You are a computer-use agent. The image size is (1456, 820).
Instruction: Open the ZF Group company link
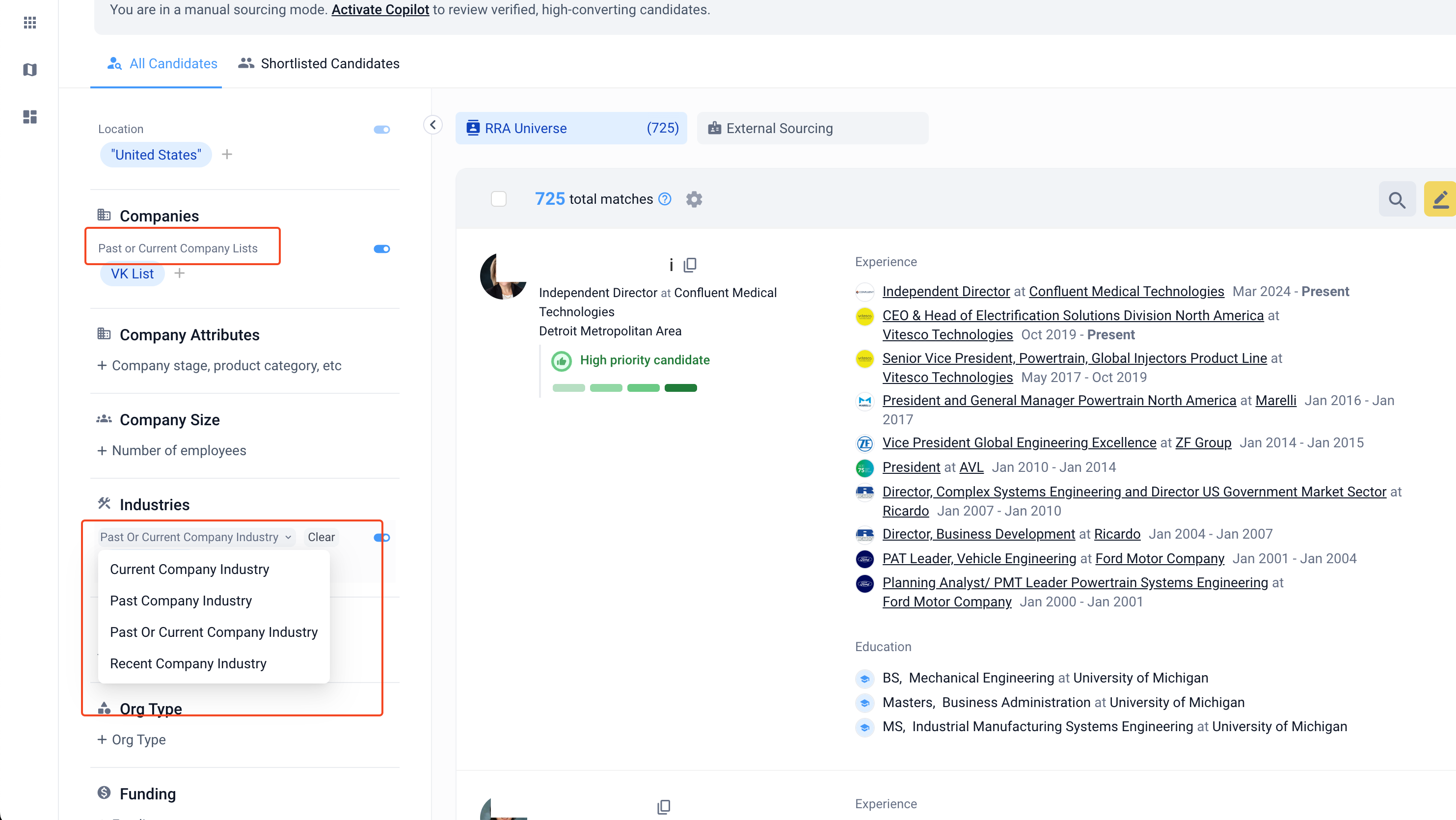point(1203,443)
